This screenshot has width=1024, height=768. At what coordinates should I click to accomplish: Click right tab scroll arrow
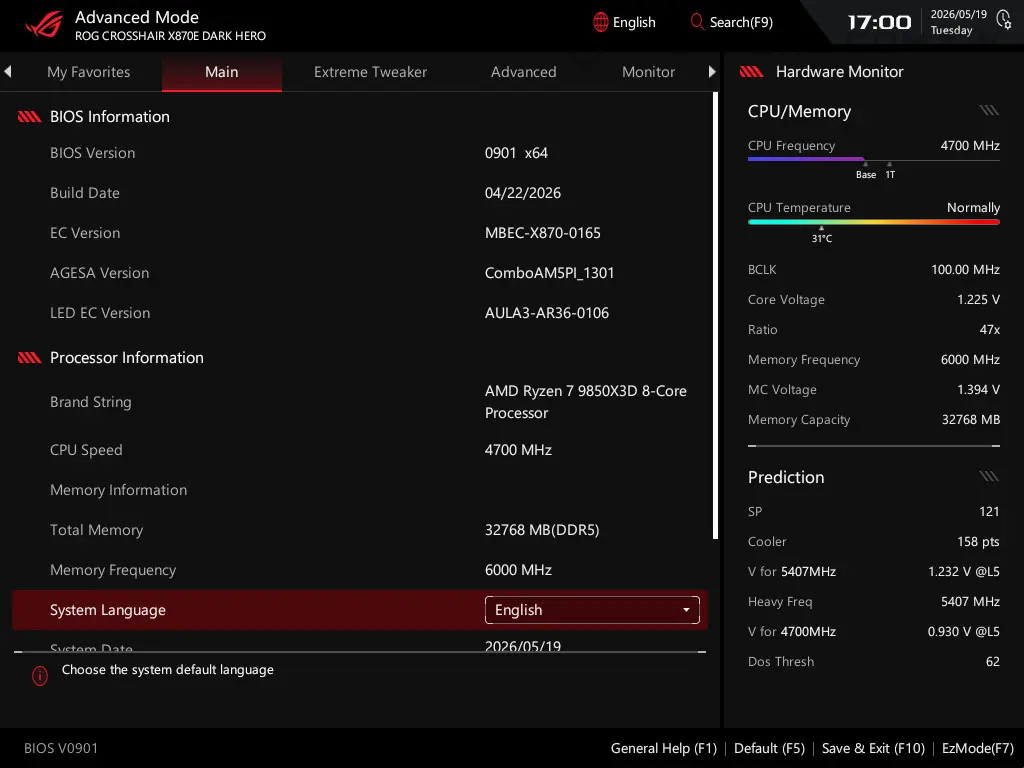click(x=712, y=71)
